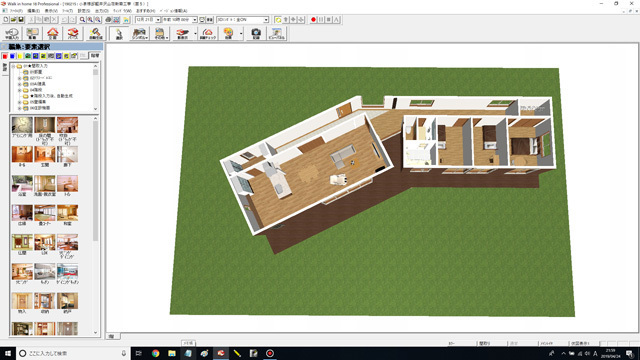640x360 pixels.
Task: Open the third menu bar item
Action: pos(51,11)
